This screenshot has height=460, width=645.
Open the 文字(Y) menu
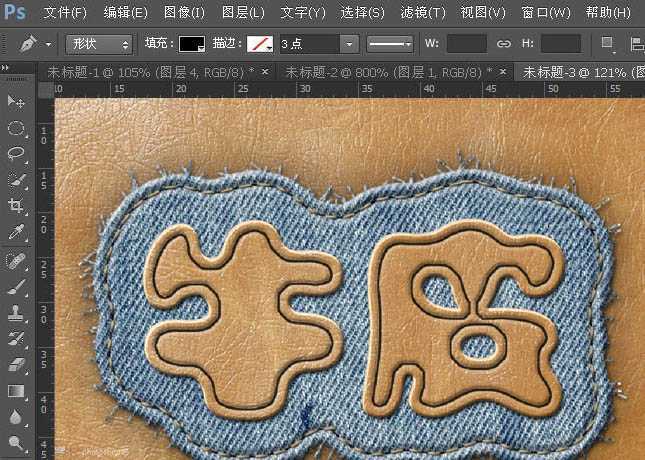303,13
